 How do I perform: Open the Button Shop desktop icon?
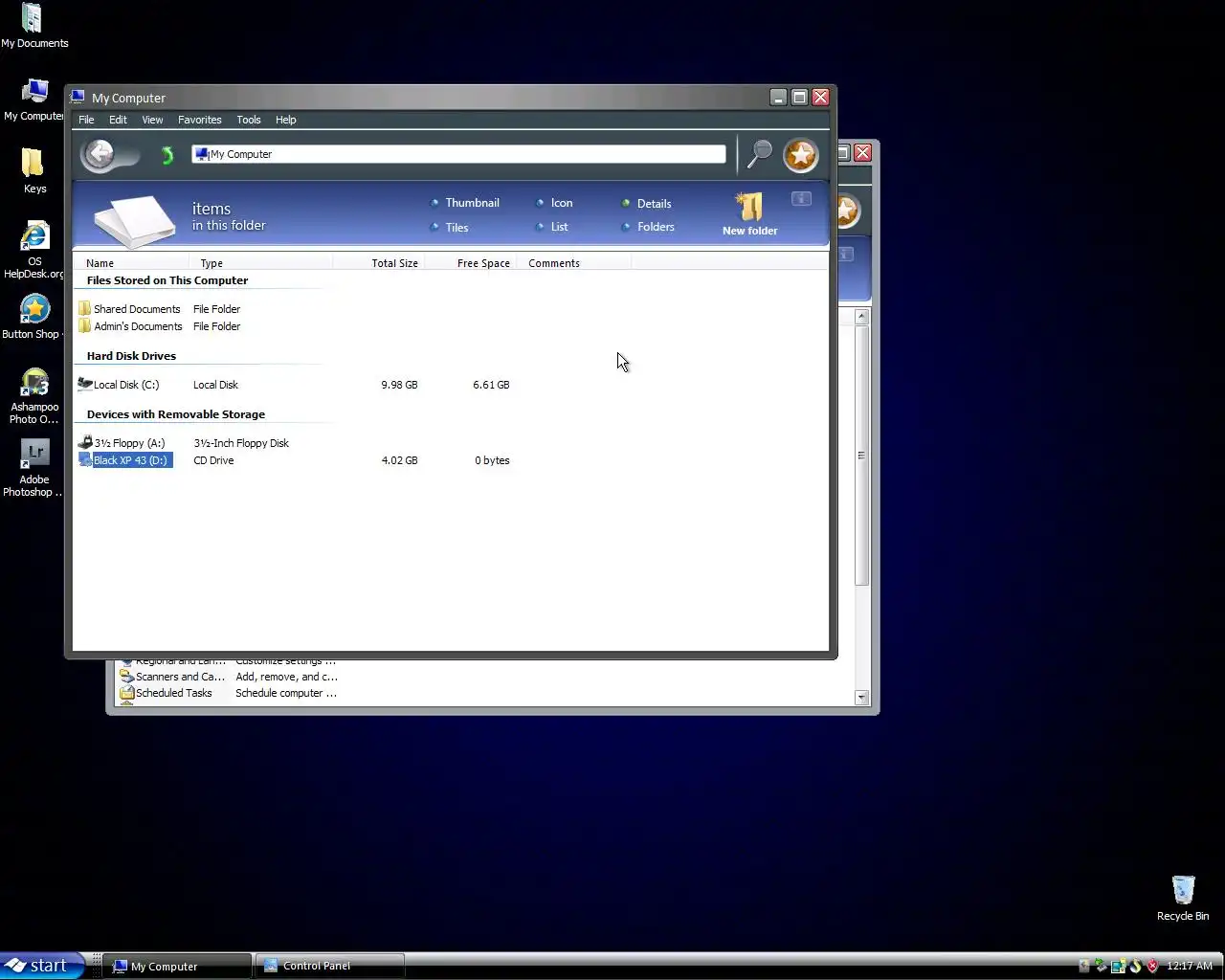click(34, 317)
